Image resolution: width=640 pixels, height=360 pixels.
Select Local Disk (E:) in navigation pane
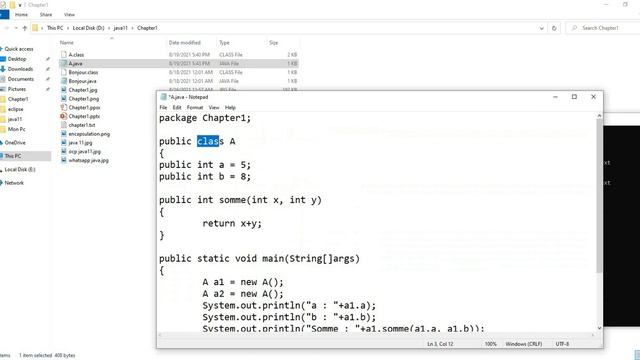click(20, 169)
